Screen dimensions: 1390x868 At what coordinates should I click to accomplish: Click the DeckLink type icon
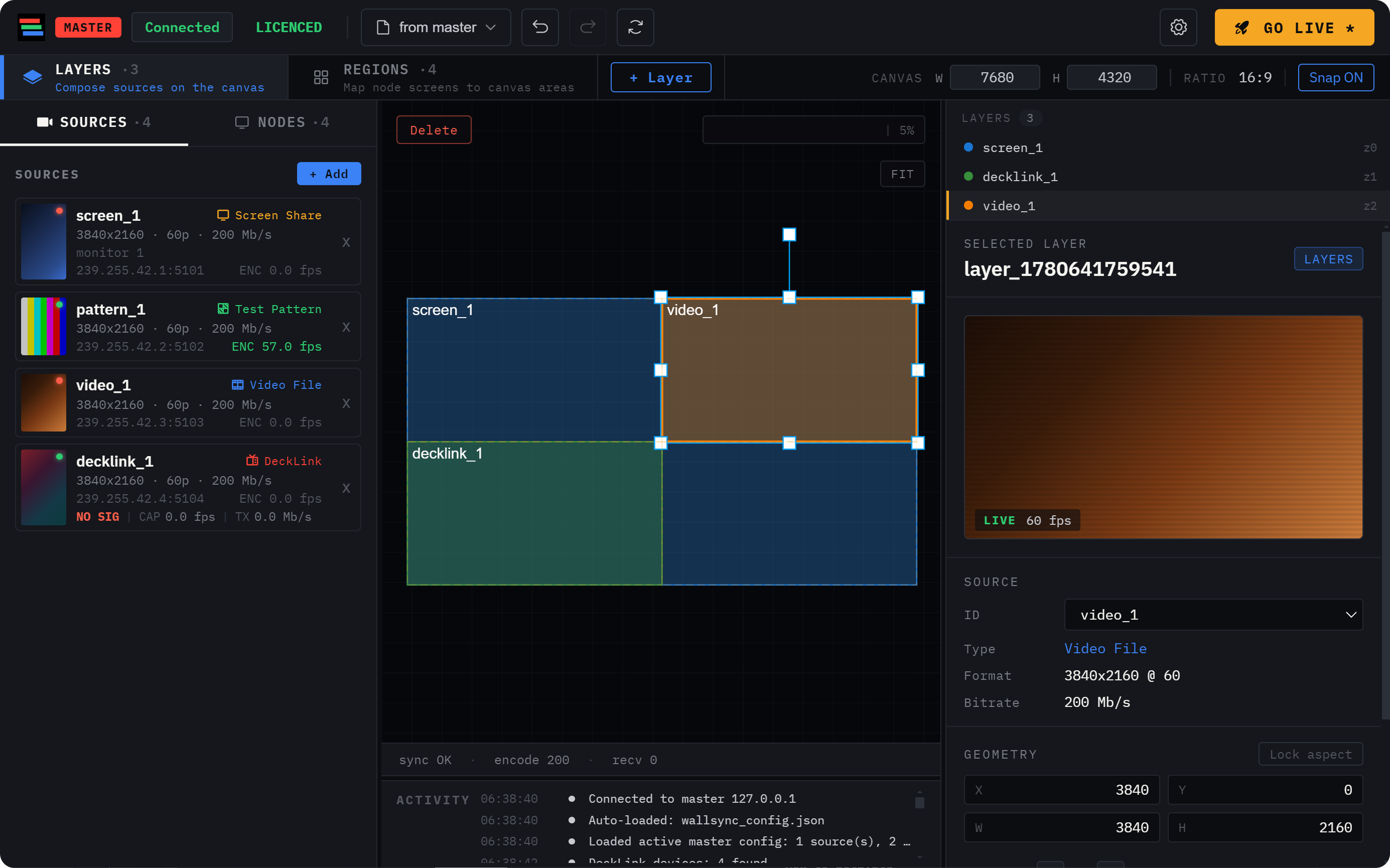pos(252,461)
